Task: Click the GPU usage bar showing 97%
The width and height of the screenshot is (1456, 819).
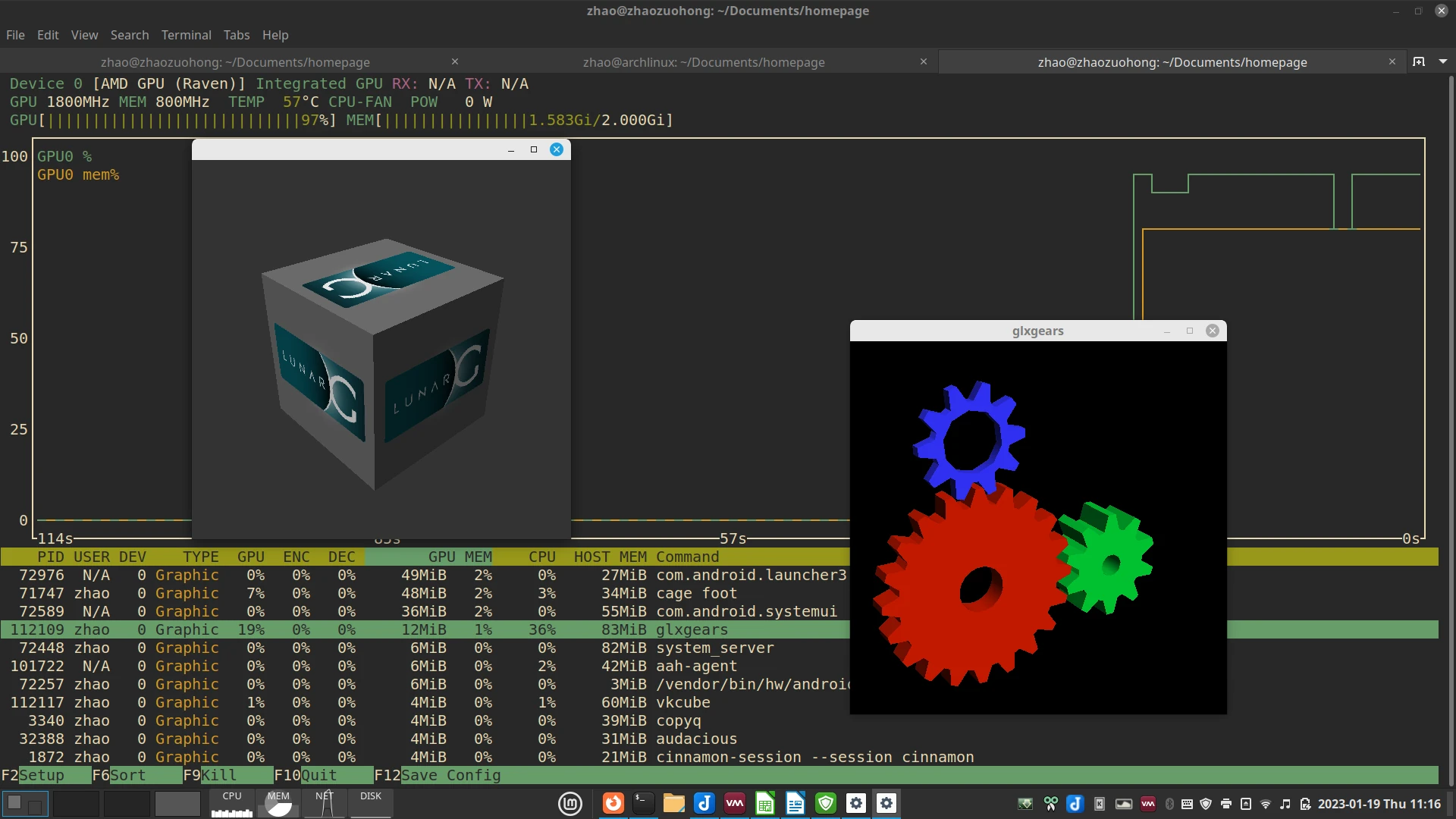Action: [173, 120]
